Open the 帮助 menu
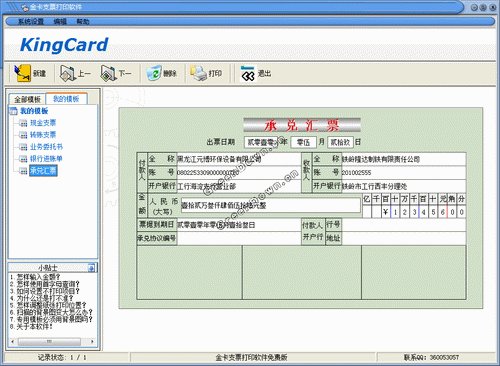This screenshot has width=500, height=366. pyautogui.click(x=83, y=21)
